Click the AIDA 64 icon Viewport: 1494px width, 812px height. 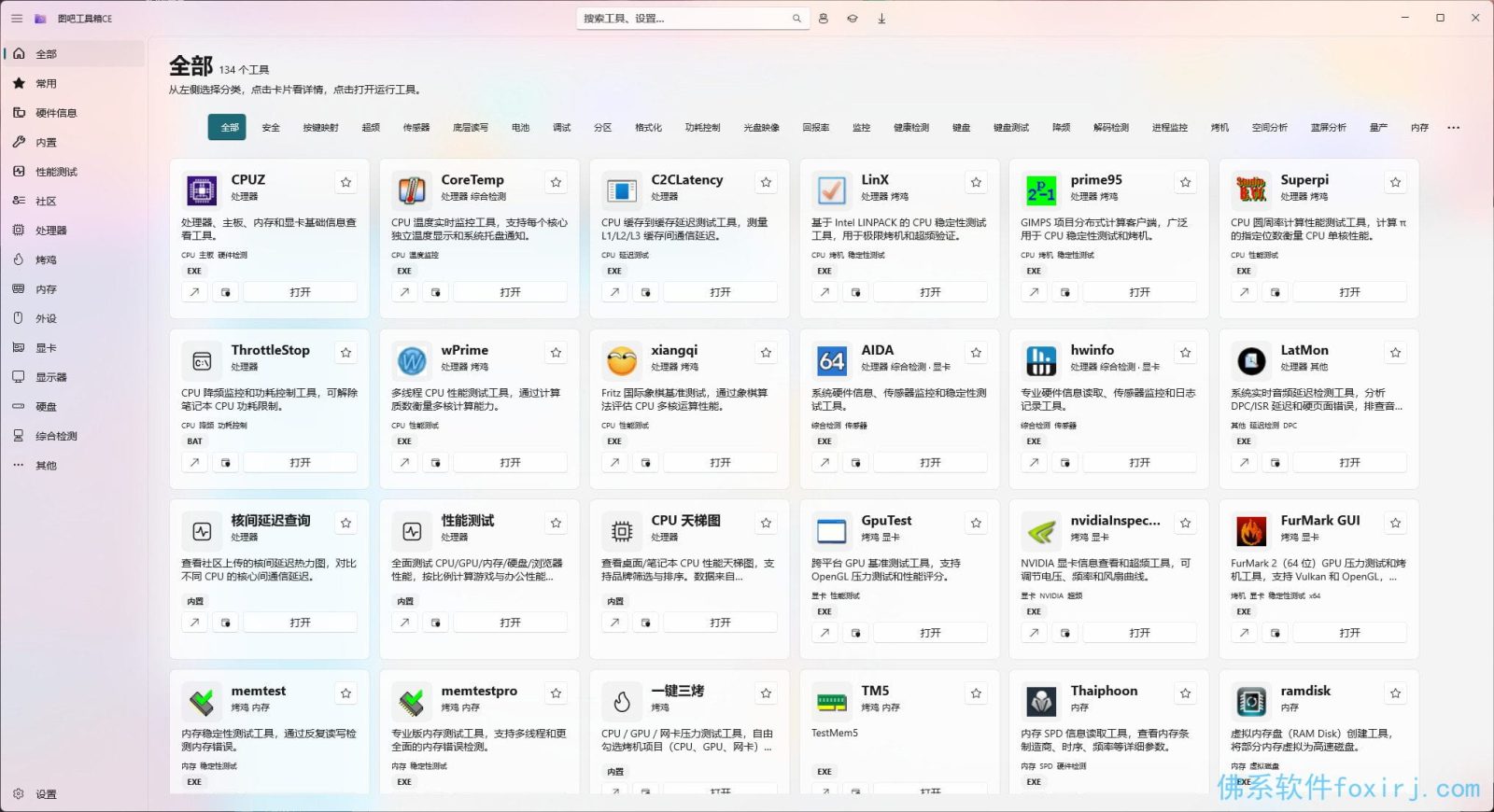(831, 360)
